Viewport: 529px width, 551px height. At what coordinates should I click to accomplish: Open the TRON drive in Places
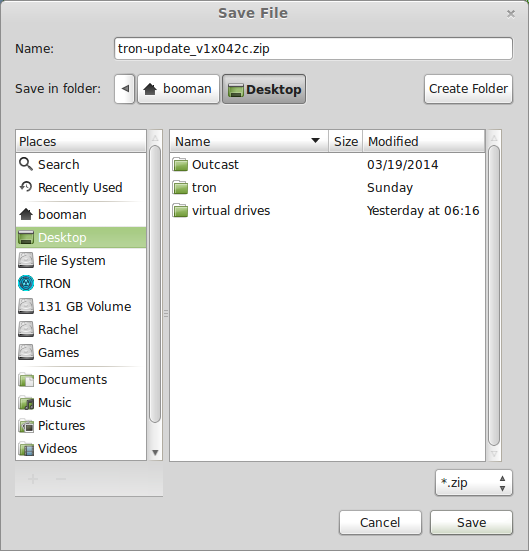tap(81, 284)
